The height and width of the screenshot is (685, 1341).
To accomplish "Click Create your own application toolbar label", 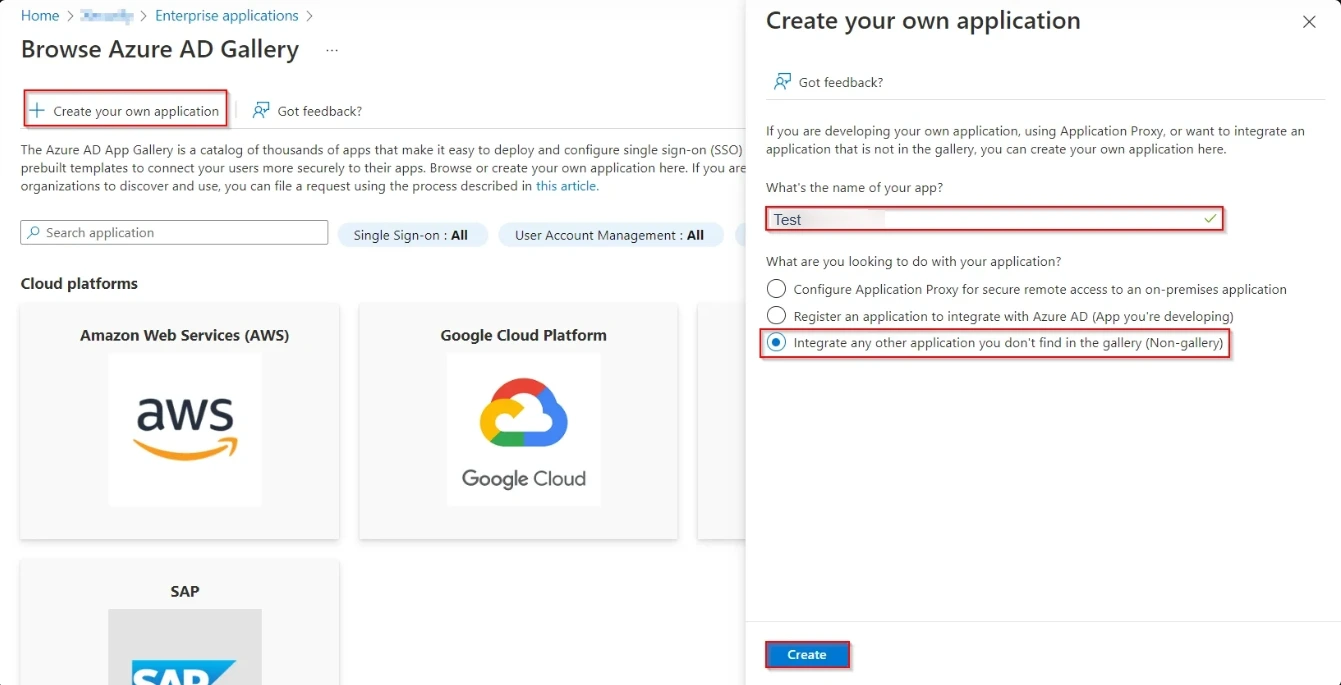I will [136, 111].
